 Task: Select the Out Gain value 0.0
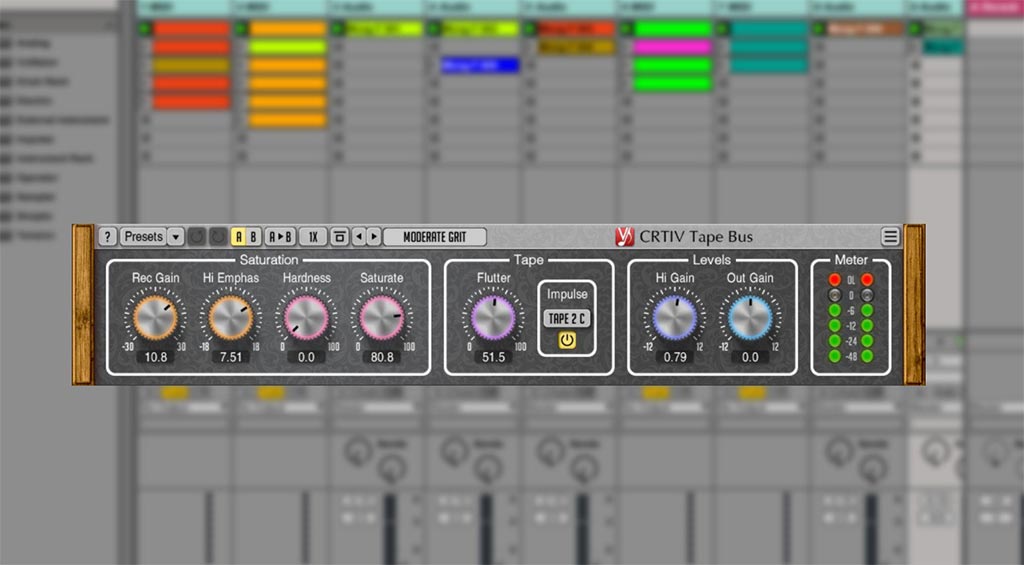coord(750,357)
